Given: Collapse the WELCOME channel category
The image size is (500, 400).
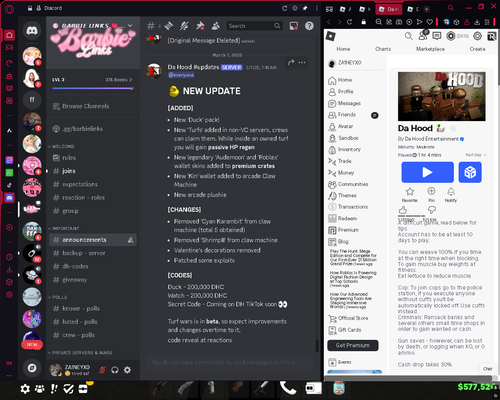Looking at the screenshot, I should pyautogui.click(x=62, y=146).
